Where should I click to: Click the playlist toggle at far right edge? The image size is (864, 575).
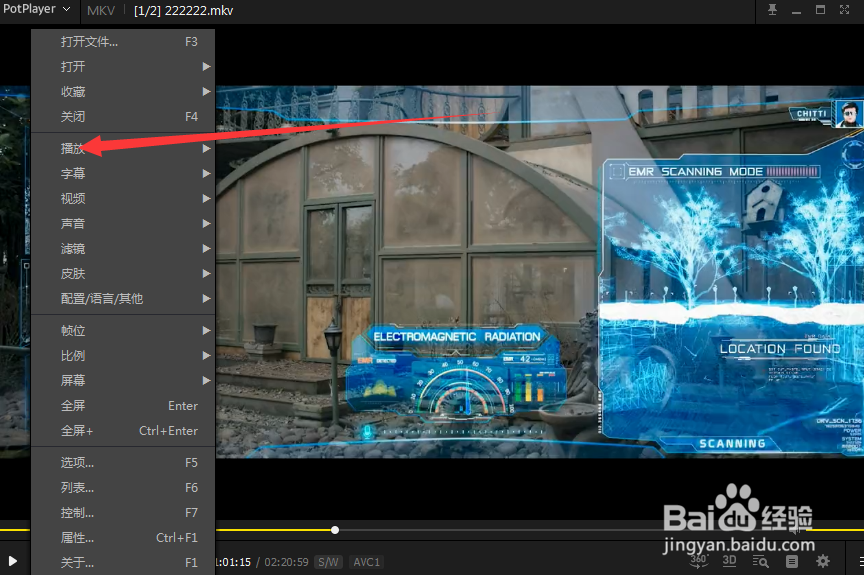pos(861,561)
